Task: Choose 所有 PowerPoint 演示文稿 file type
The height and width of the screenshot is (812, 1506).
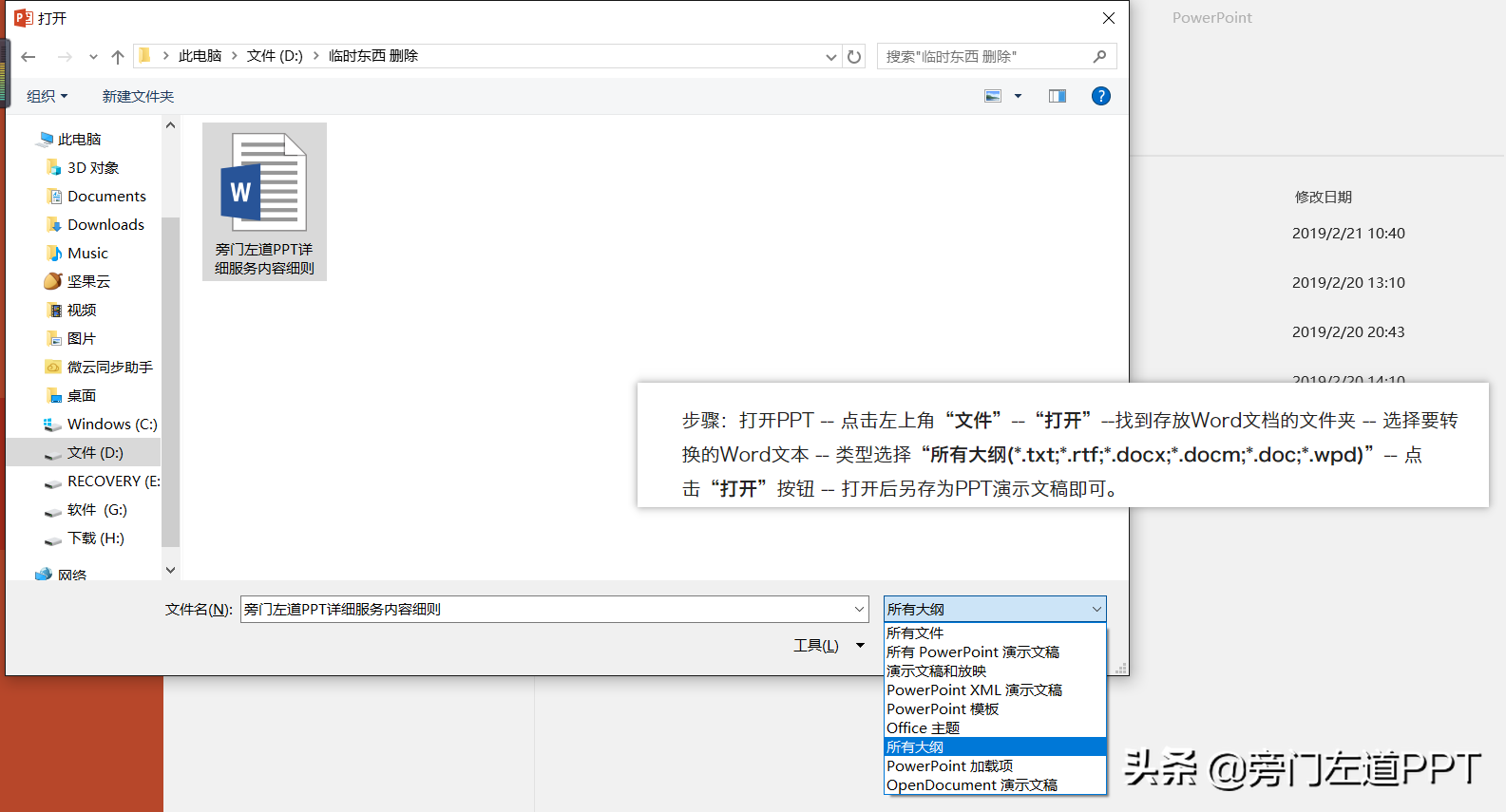Action: tap(995, 651)
